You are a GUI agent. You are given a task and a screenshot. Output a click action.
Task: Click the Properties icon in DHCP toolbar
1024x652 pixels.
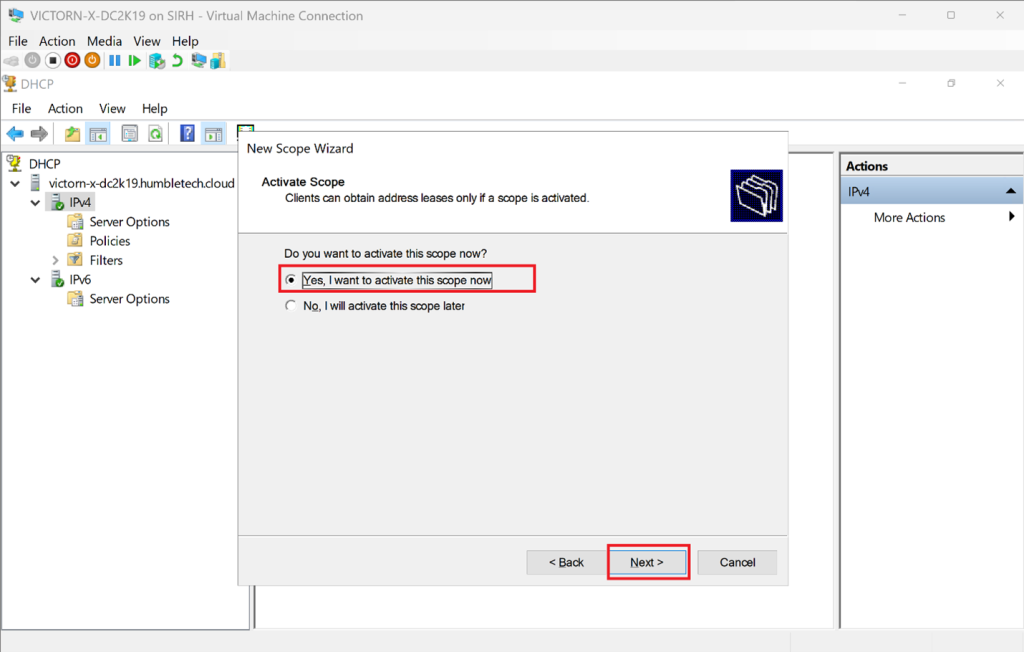pyautogui.click(x=129, y=134)
